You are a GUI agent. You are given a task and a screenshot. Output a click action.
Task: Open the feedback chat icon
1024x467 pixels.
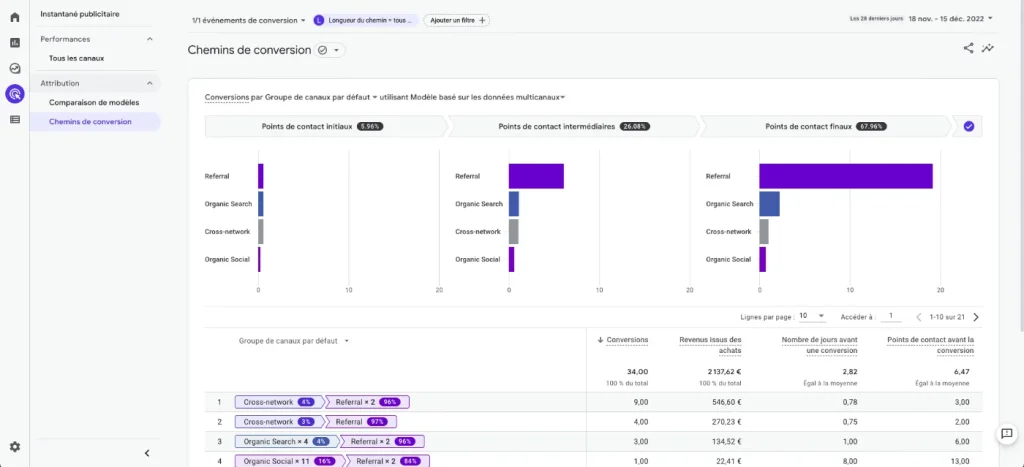pyautogui.click(x=1006, y=434)
